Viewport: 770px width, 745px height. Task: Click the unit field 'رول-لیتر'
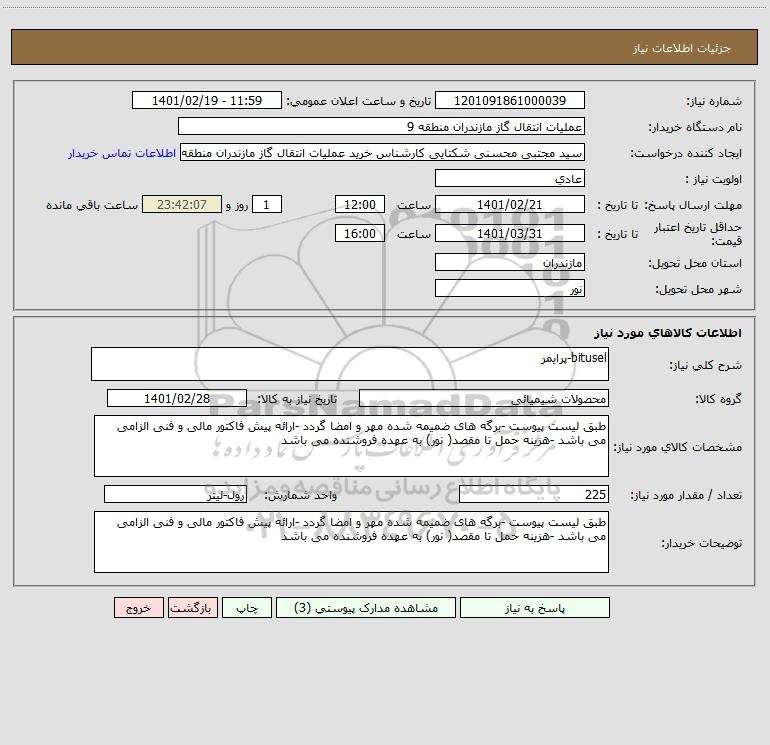175,494
